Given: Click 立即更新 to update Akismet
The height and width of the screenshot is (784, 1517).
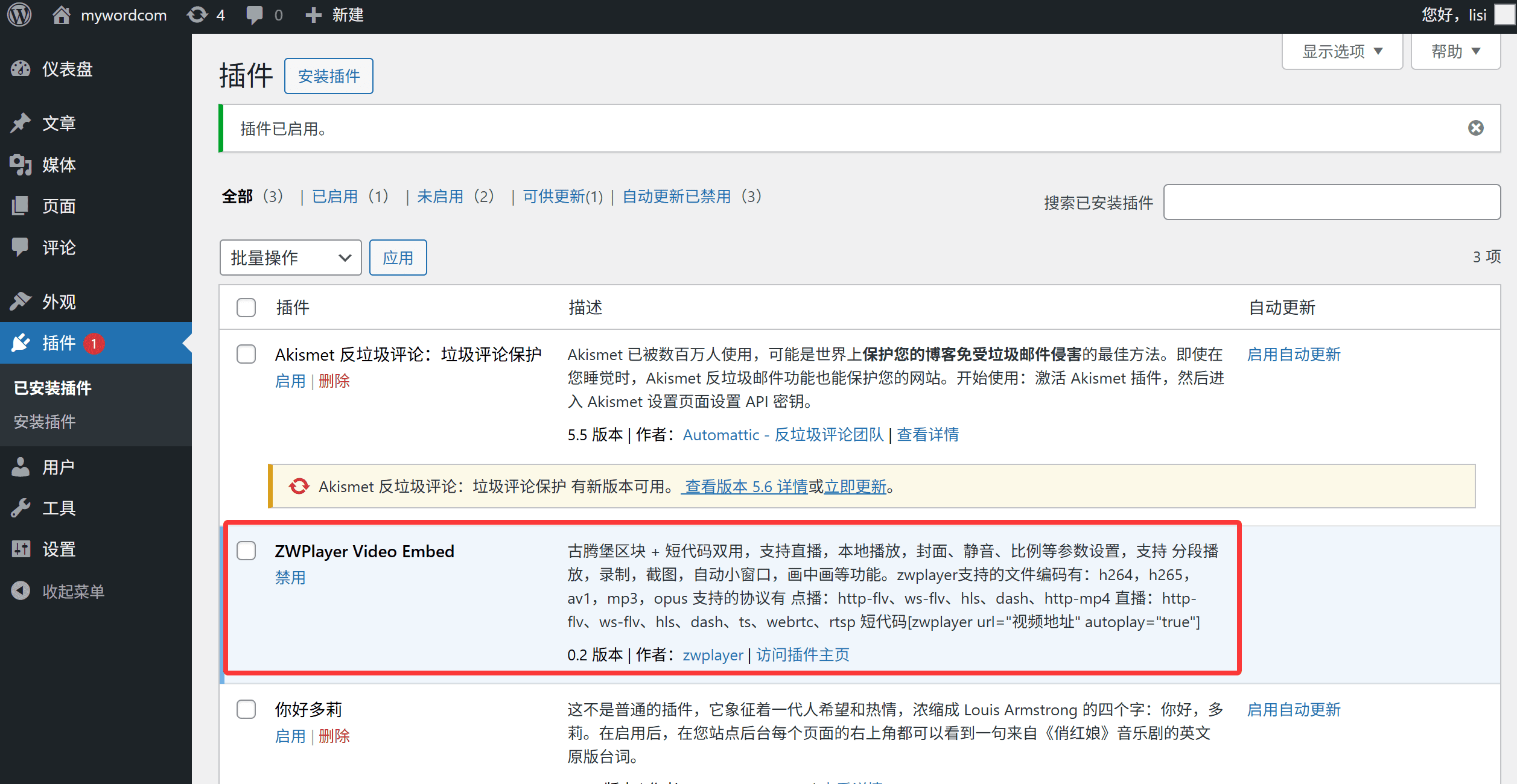Looking at the screenshot, I should coord(854,487).
